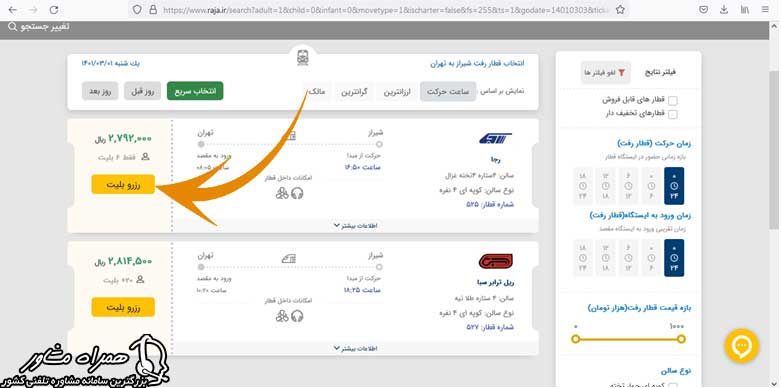Bookmark this page with the star icon
This screenshot has height=388, width=781.
tap(620, 9)
